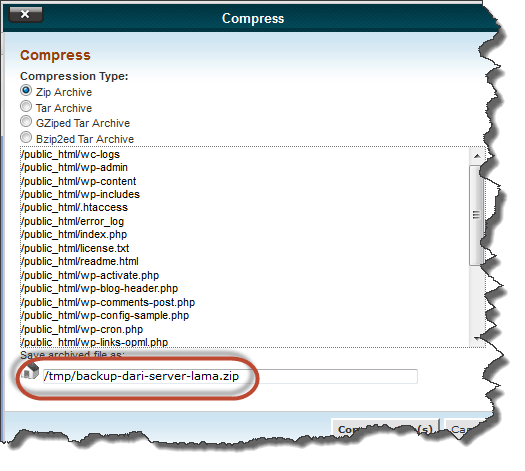Click the /public_html/wp-activate.php entry
The width and height of the screenshot is (525, 471).
[90, 276]
